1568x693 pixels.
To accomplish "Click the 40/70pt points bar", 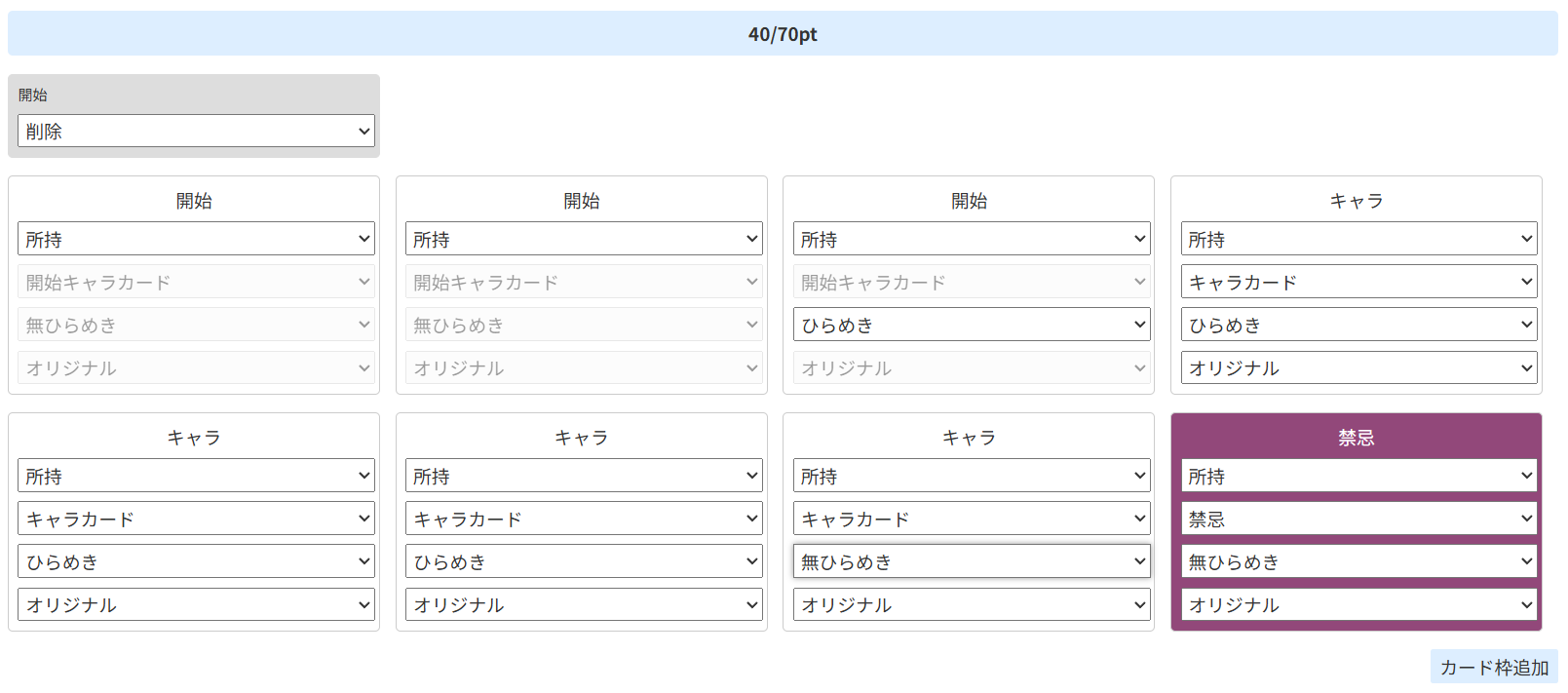I will click(x=783, y=34).
